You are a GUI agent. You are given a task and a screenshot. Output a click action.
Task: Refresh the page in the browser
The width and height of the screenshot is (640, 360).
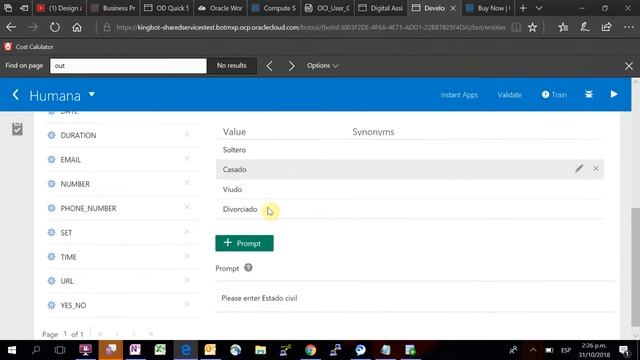pyautogui.click(x=55, y=27)
